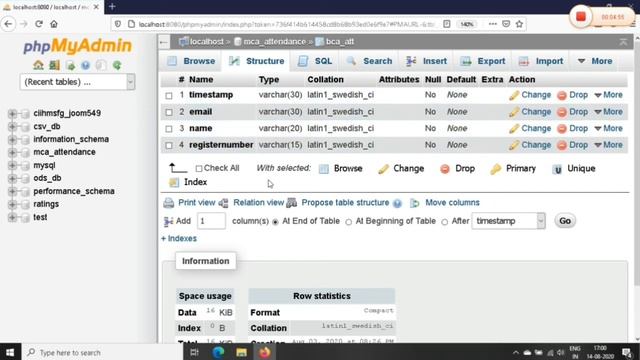This screenshot has width=640, height=360.
Task: Click the pencil Change icon for timestamp row
Action: pos(514,95)
